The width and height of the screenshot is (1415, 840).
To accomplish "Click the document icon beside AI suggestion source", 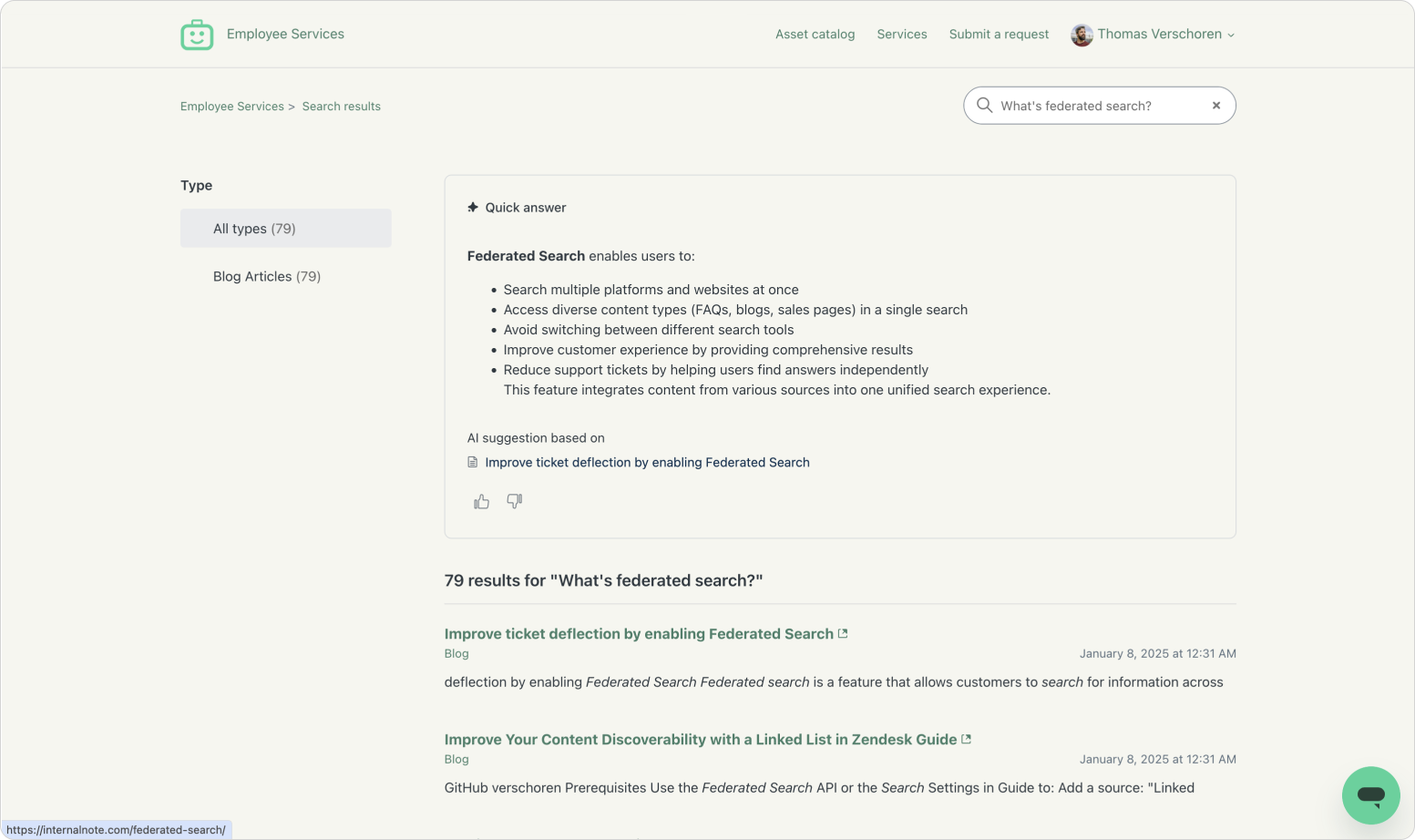I will click(473, 463).
